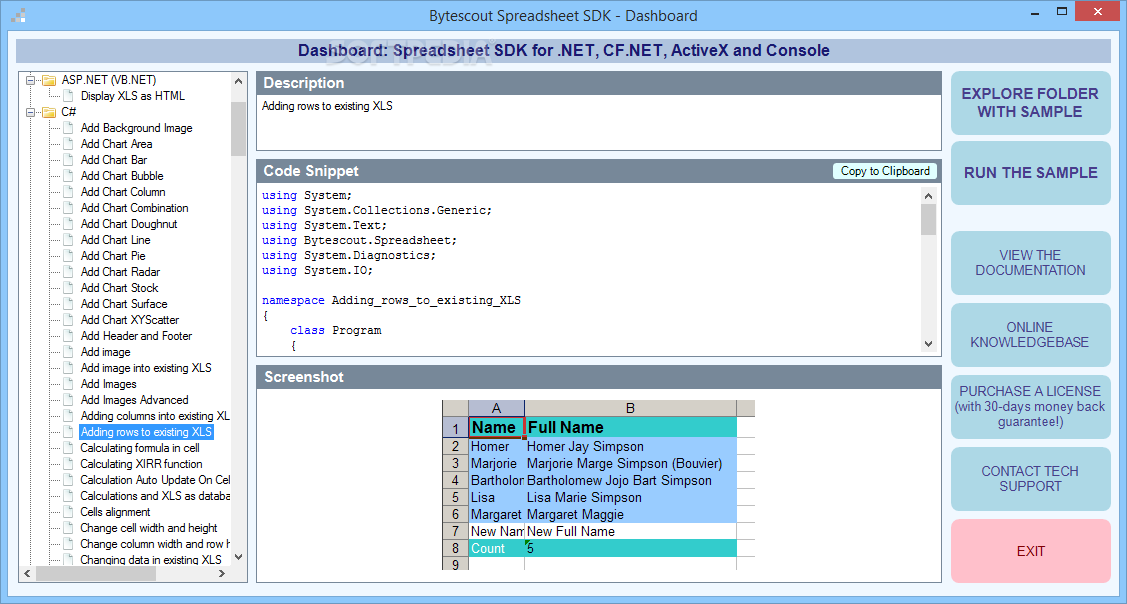Click document icon beside Add Chart Column
The height and width of the screenshot is (604, 1127).
tap(68, 192)
